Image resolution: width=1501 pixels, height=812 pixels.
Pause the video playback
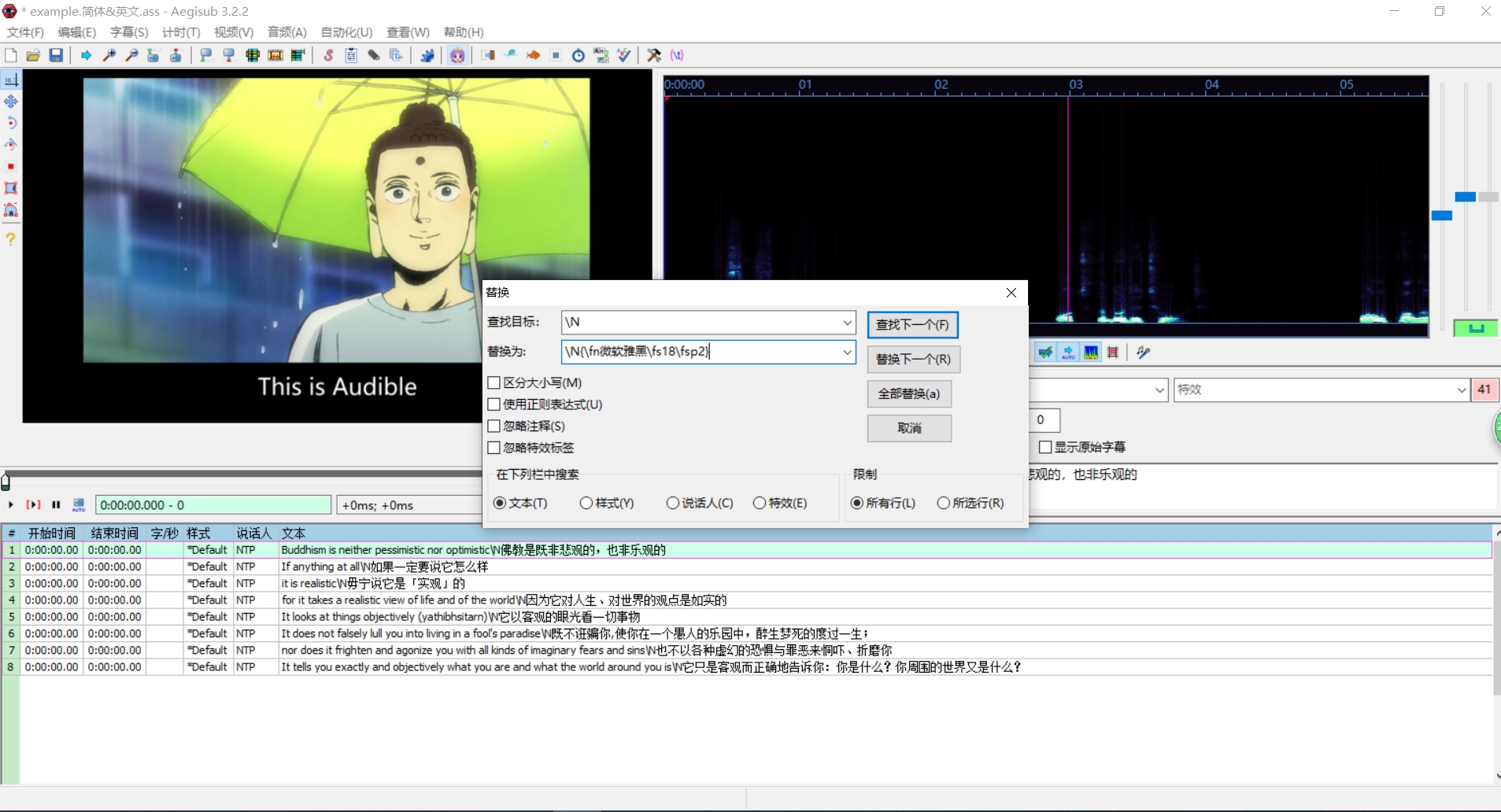pos(56,505)
